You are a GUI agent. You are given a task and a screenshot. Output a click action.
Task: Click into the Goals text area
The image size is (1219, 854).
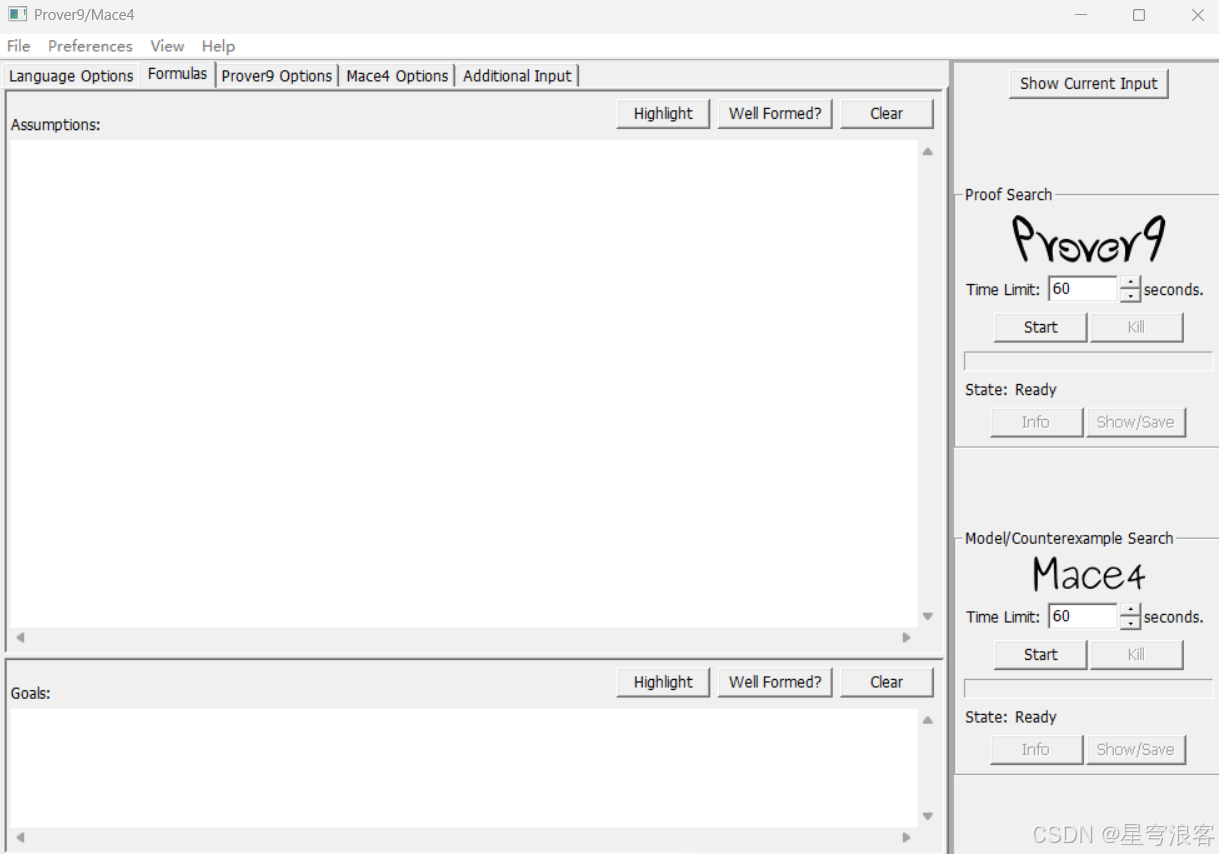point(463,768)
